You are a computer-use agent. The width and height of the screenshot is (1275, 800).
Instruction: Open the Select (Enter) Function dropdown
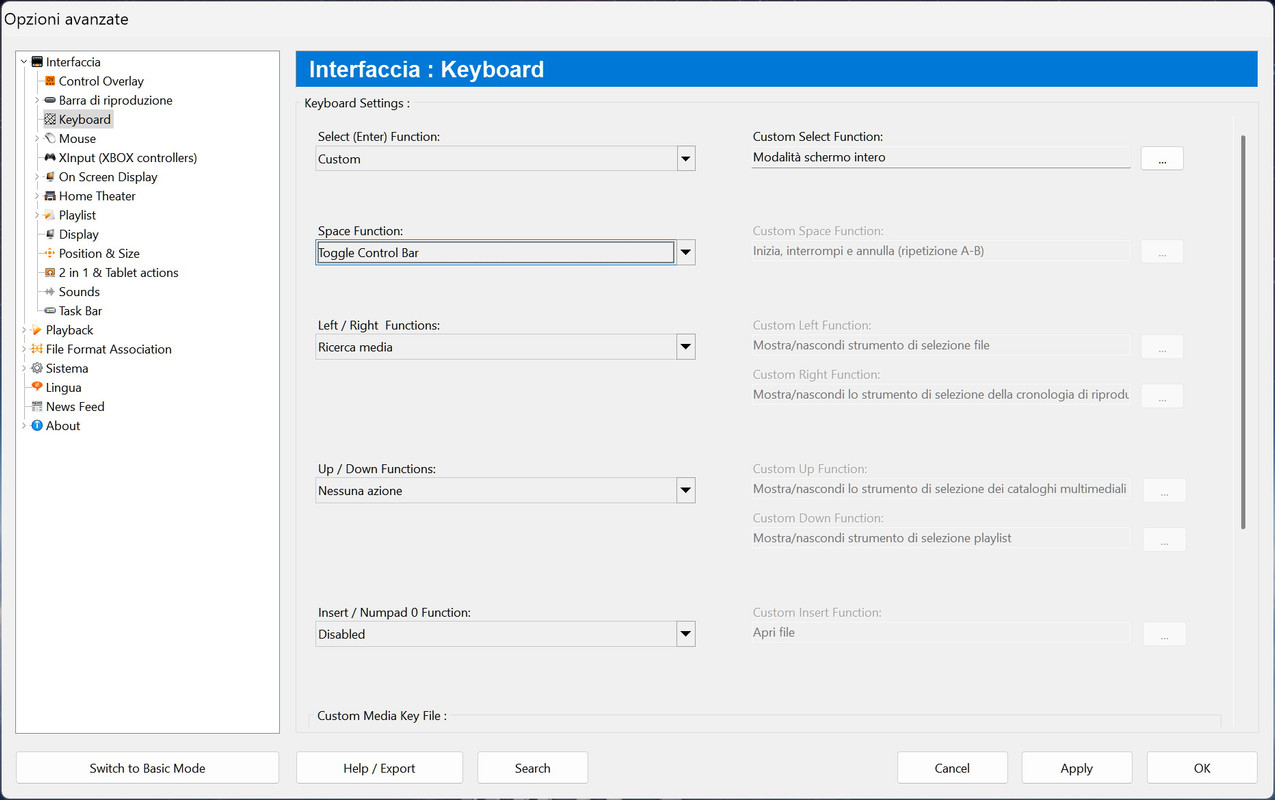[x=685, y=159]
